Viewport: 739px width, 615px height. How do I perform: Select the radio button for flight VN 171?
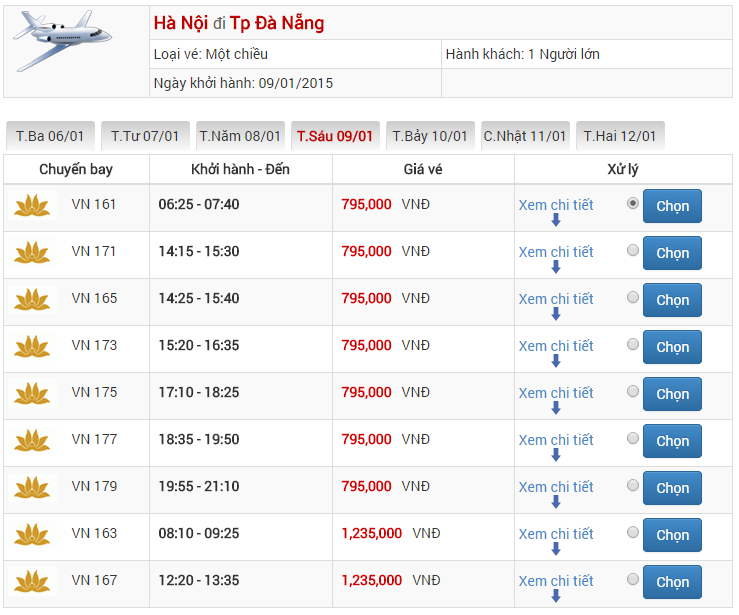pos(633,250)
